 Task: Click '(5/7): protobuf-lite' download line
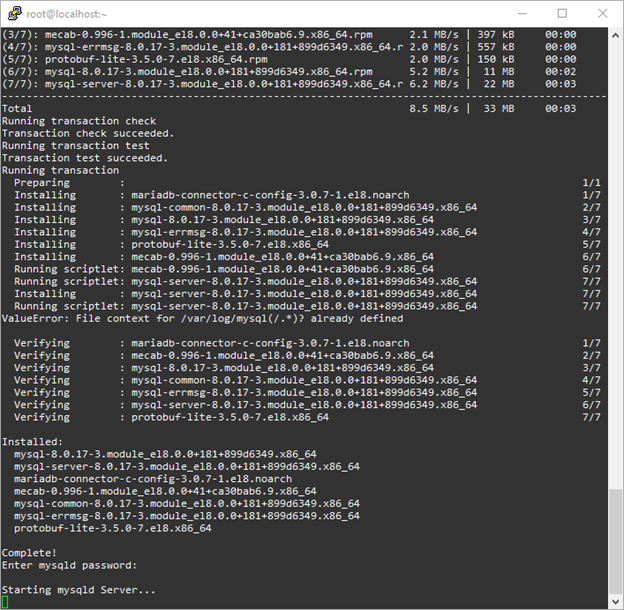(x=289, y=59)
